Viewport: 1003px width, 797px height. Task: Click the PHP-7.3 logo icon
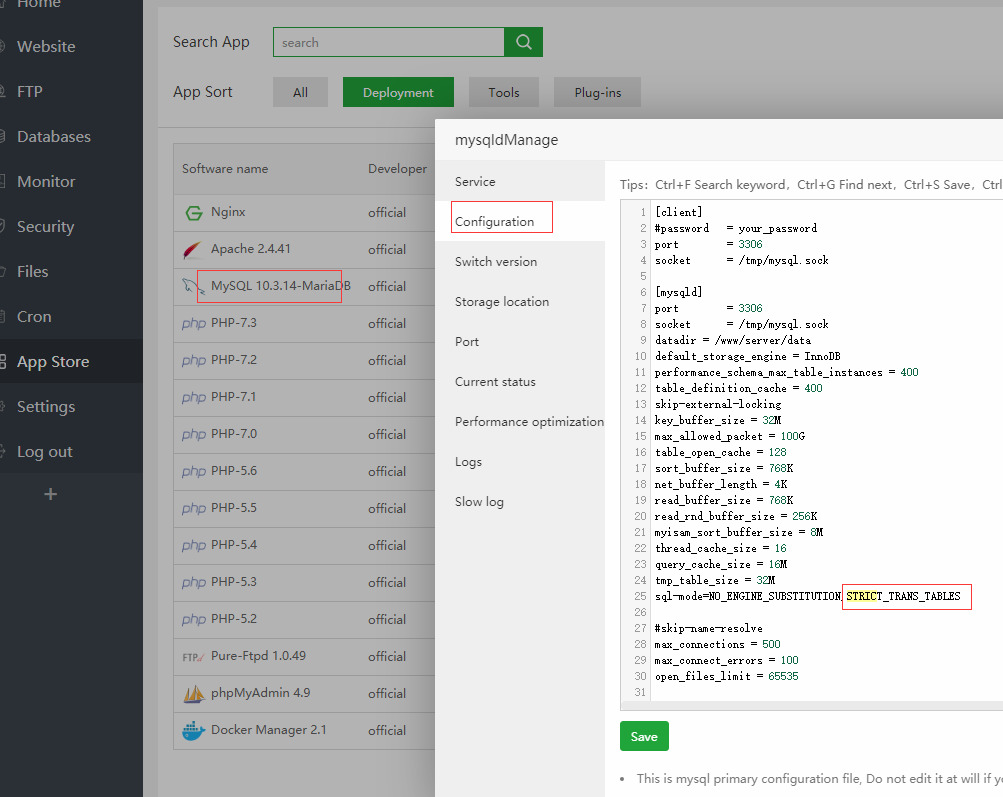click(193, 324)
